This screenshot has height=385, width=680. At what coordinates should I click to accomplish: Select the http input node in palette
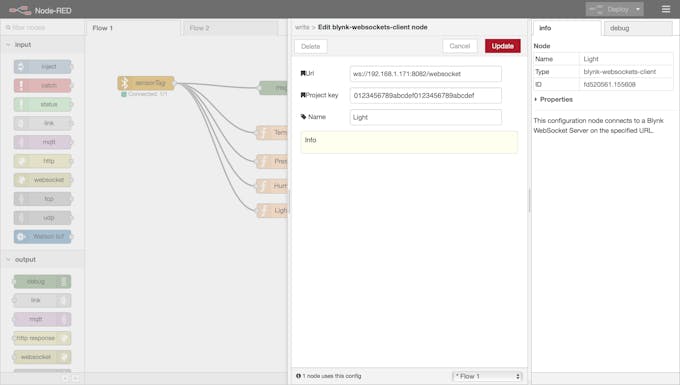(43, 161)
